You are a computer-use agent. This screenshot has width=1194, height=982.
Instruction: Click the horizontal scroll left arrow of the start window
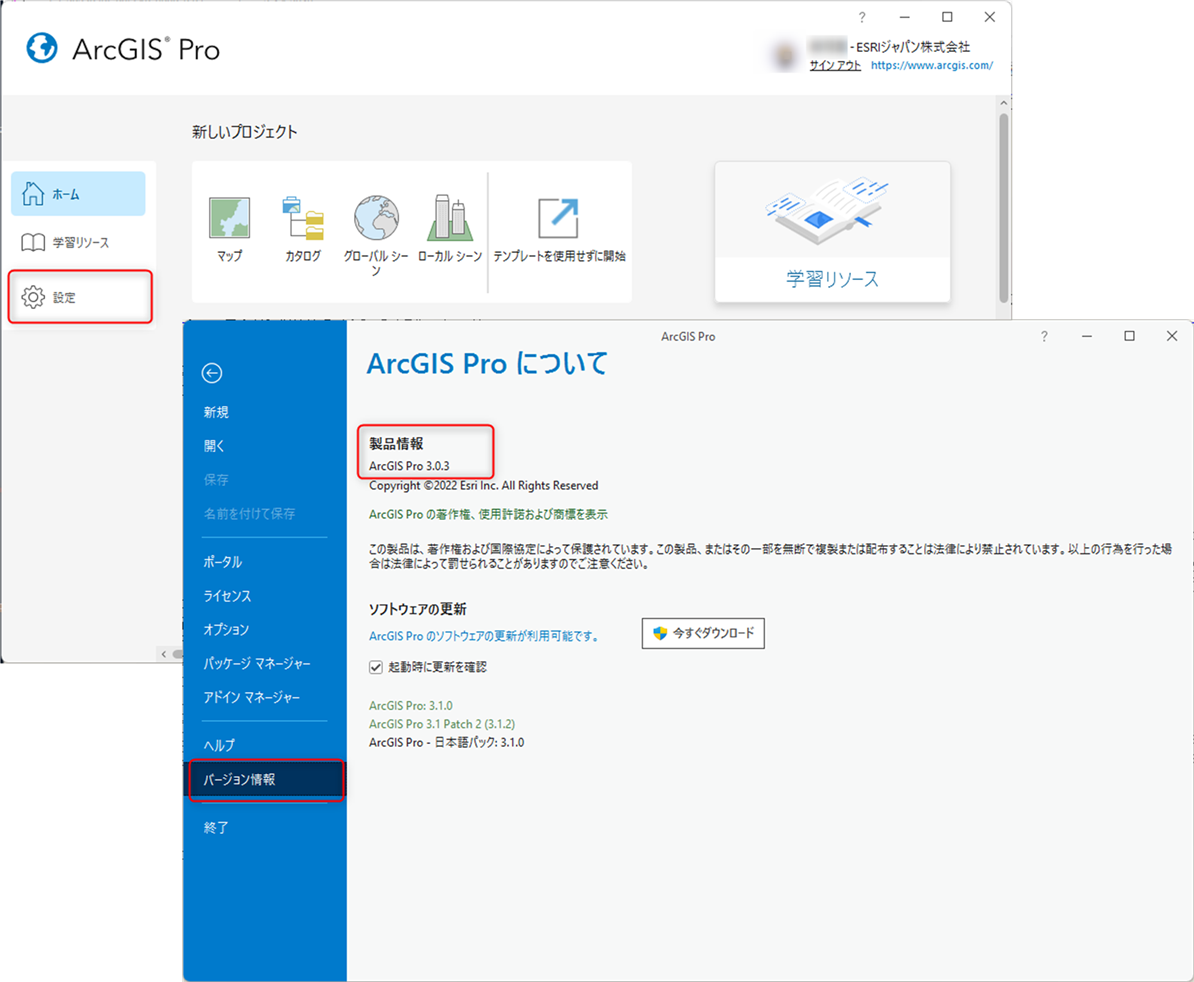pyautogui.click(x=164, y=654)
